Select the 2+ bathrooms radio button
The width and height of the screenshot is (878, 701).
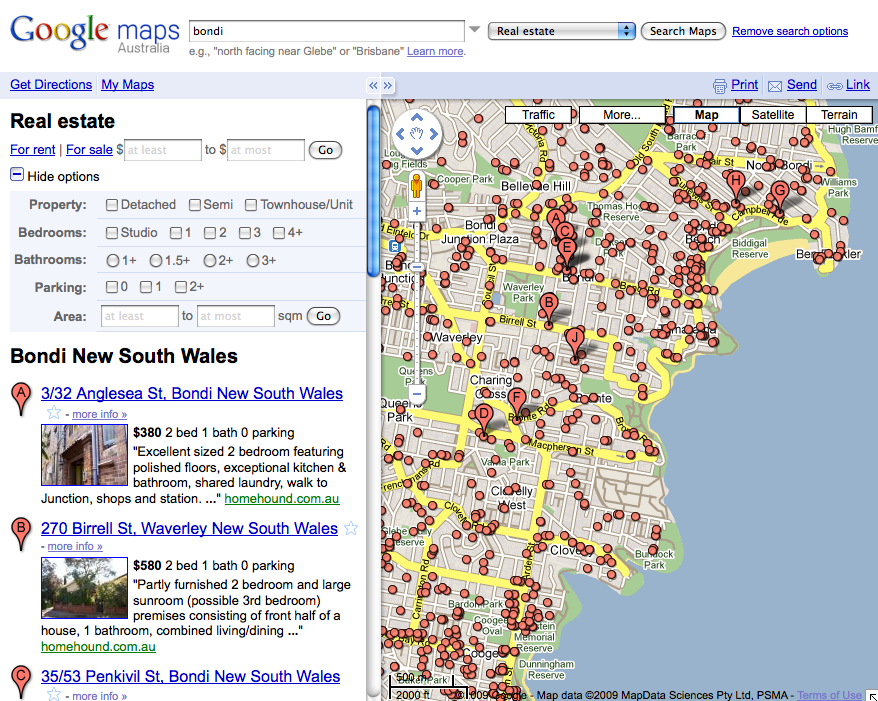point(210,260)
